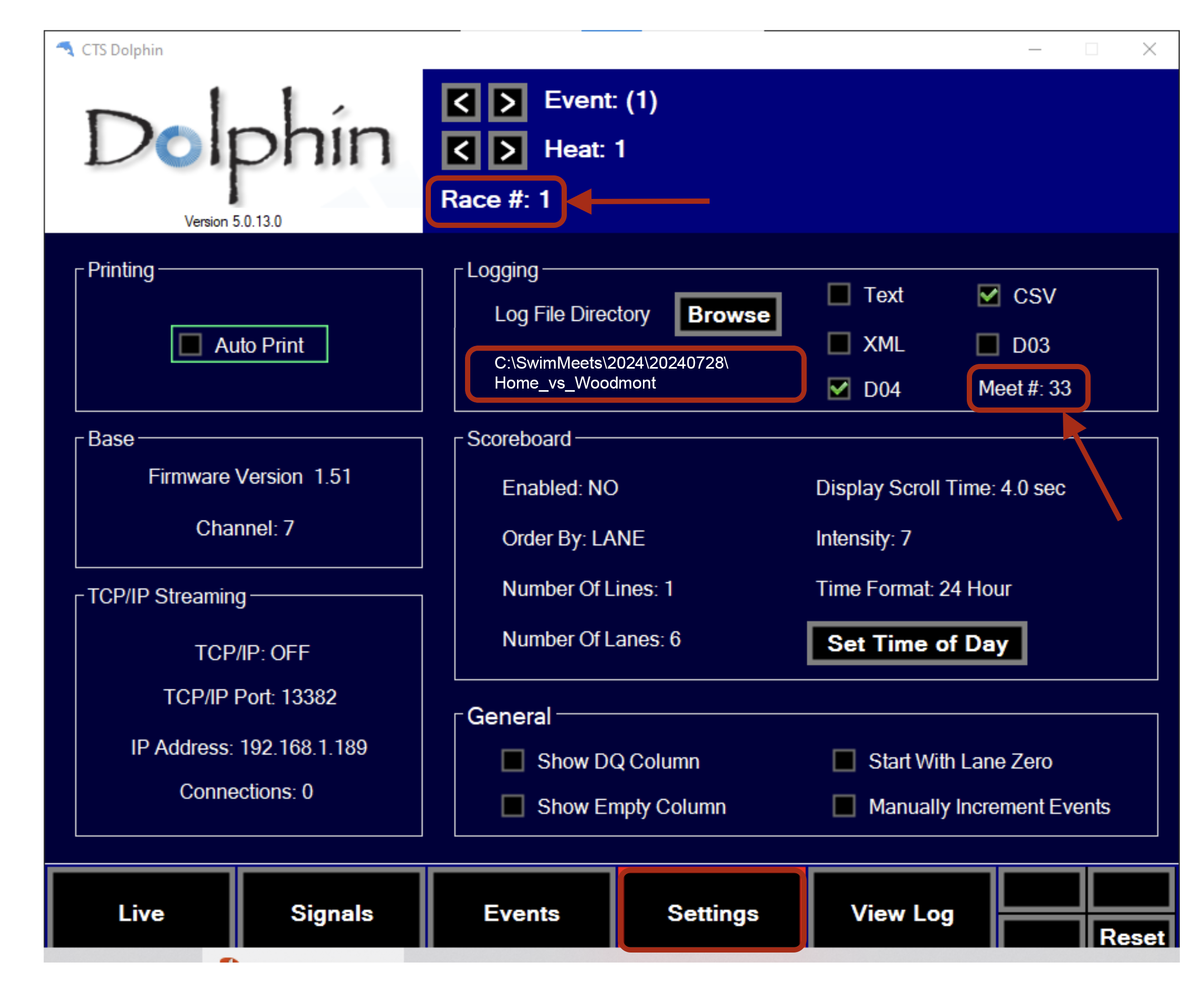The width and height of the screenshot is (1204, 983).
Task: Click the Dolphin logo image
Action: point(238,145)
